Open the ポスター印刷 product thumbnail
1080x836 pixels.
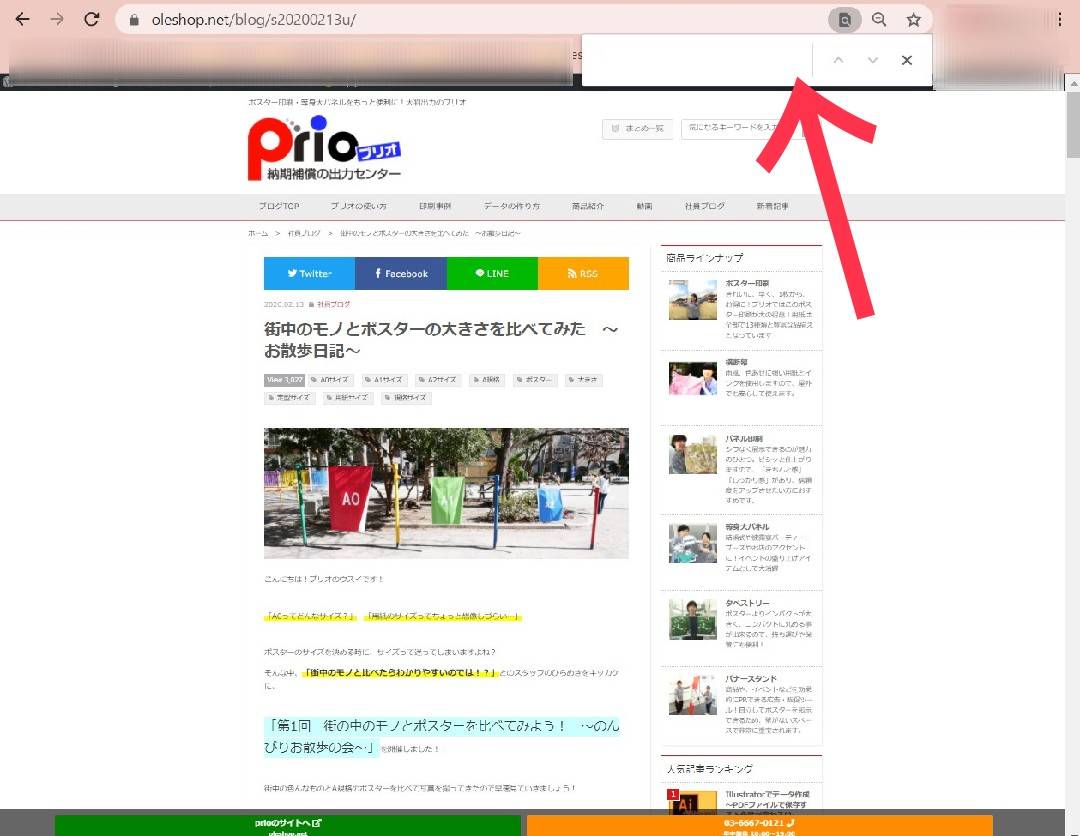693,300
